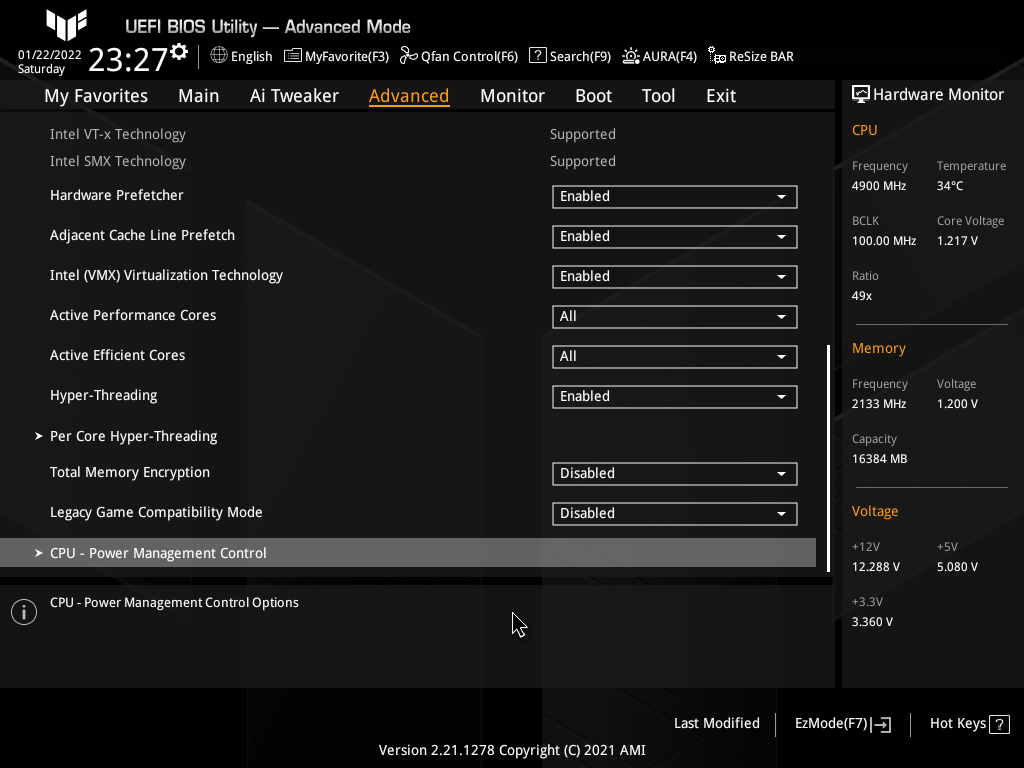The height and width of the screenshot is (768, 1024).
Task: Click Core Voltage 1.217 V value
Action: 957,240
